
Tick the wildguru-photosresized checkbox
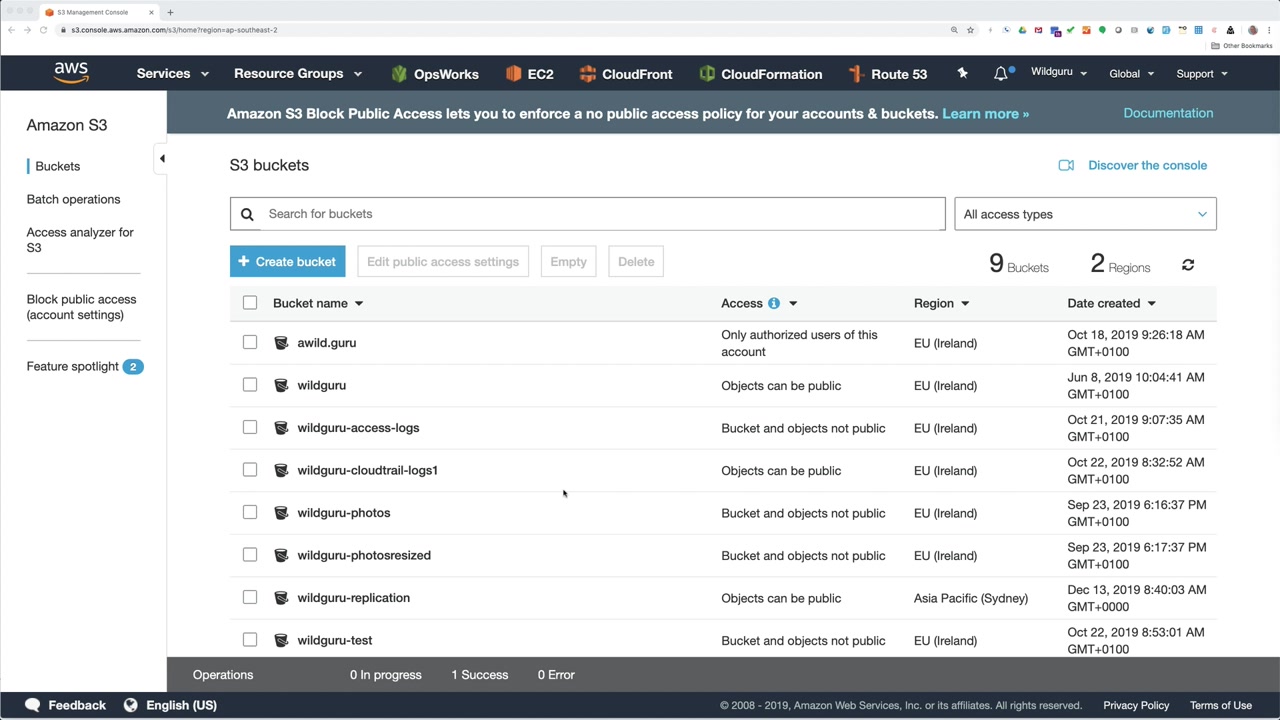(250, 555)
